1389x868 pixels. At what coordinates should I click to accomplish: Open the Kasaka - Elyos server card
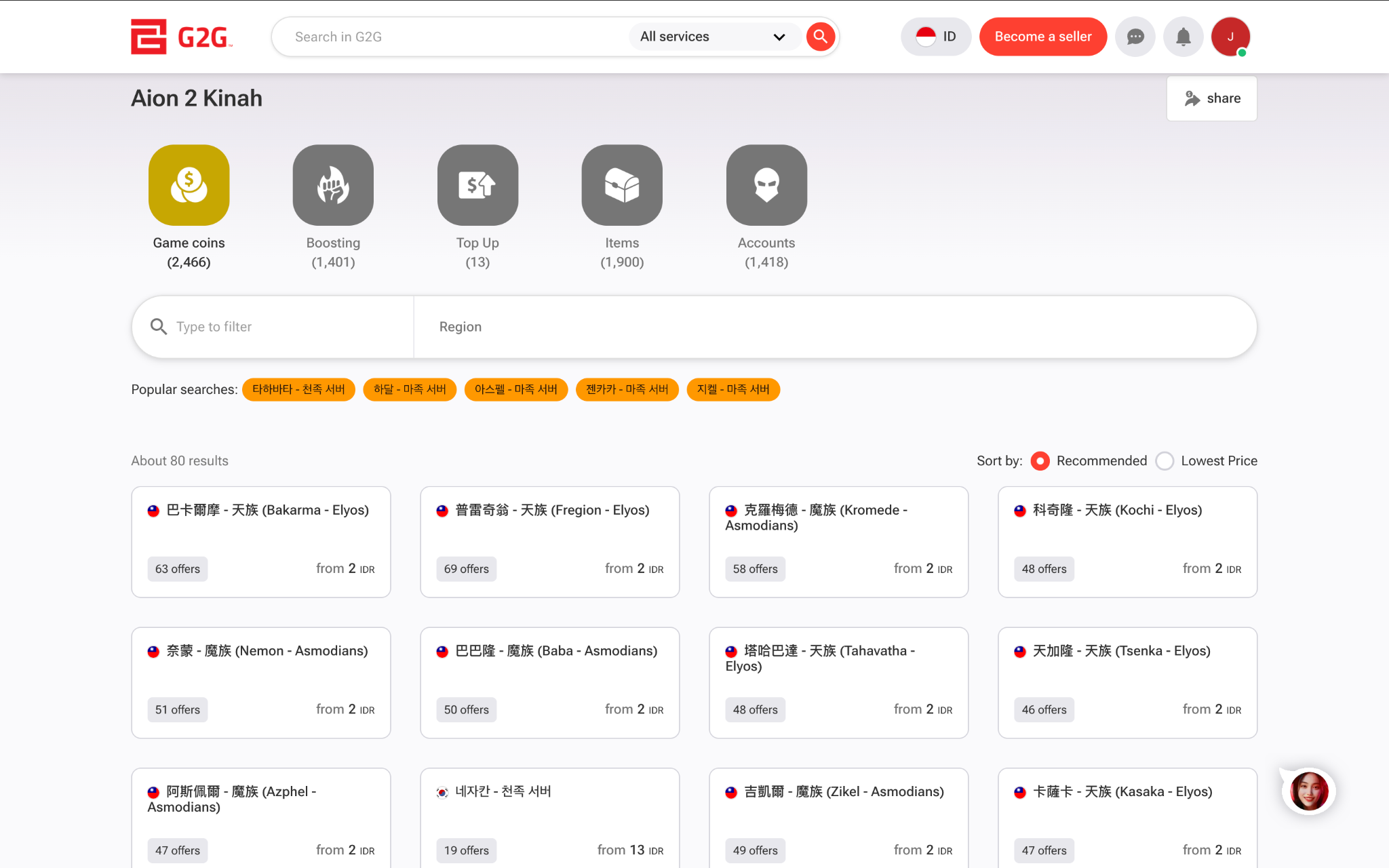coord(1128,818)
